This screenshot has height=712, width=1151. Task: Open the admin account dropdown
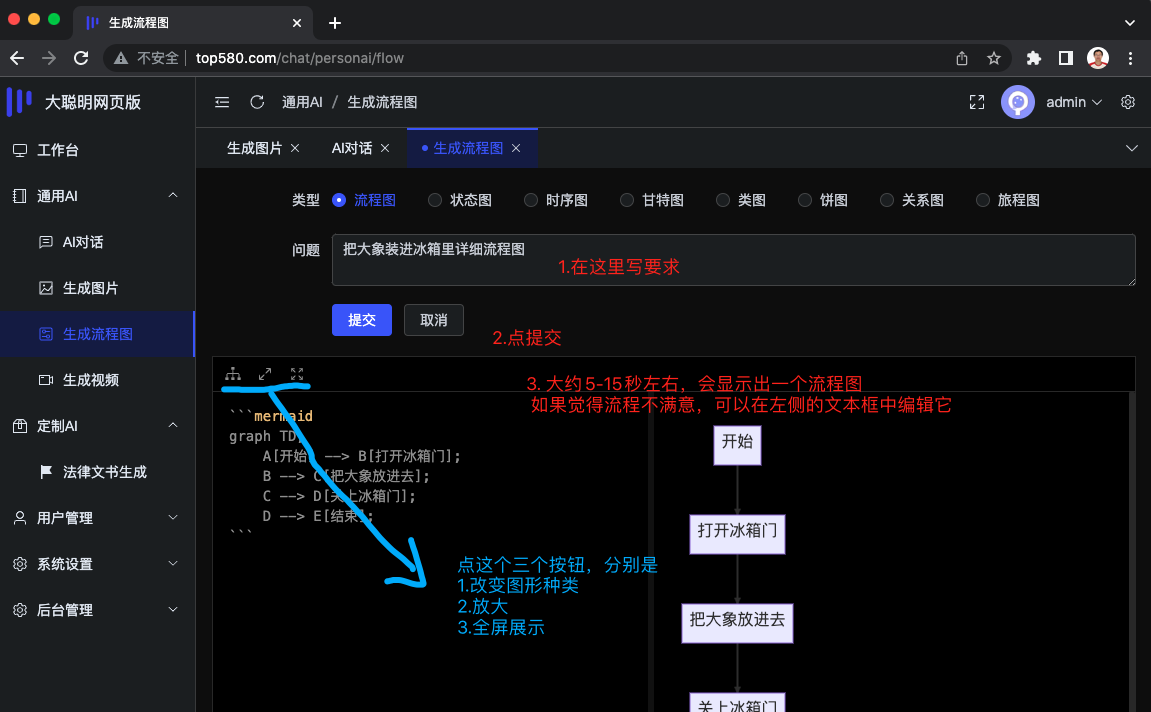click(1073, 101)
